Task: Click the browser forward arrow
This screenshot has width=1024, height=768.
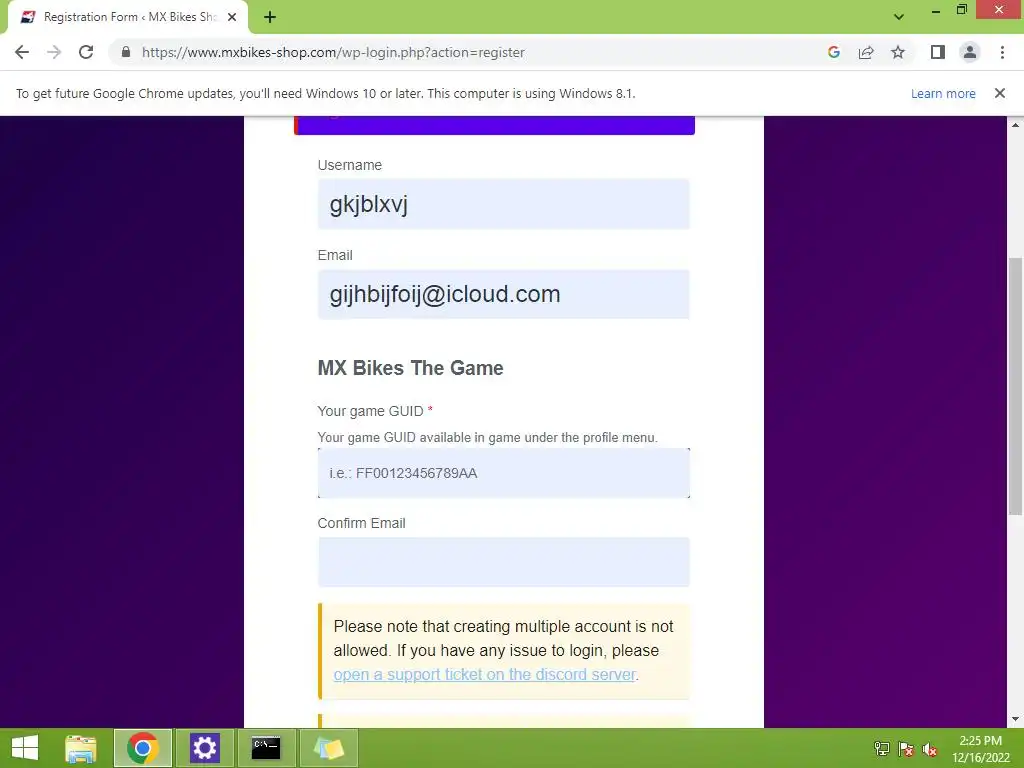Action: [x=54, y=52]
